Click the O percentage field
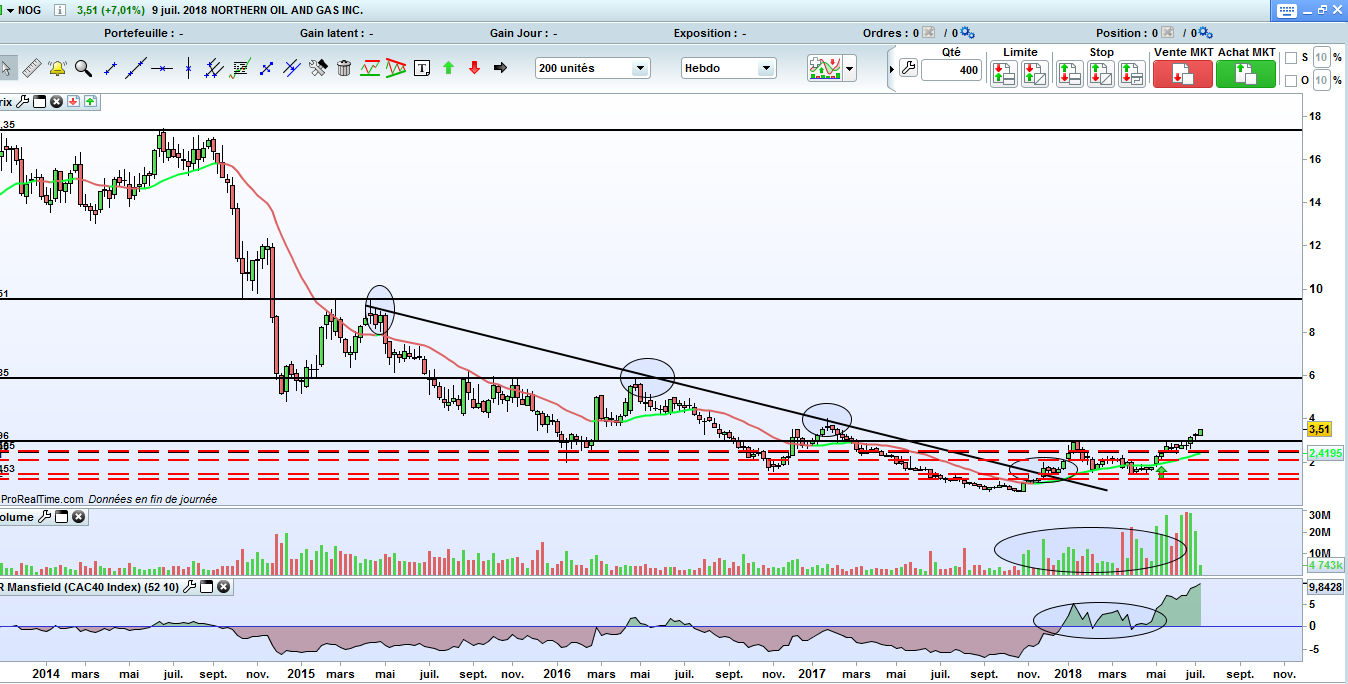 pyautogui.click(x=1321, y=80)
